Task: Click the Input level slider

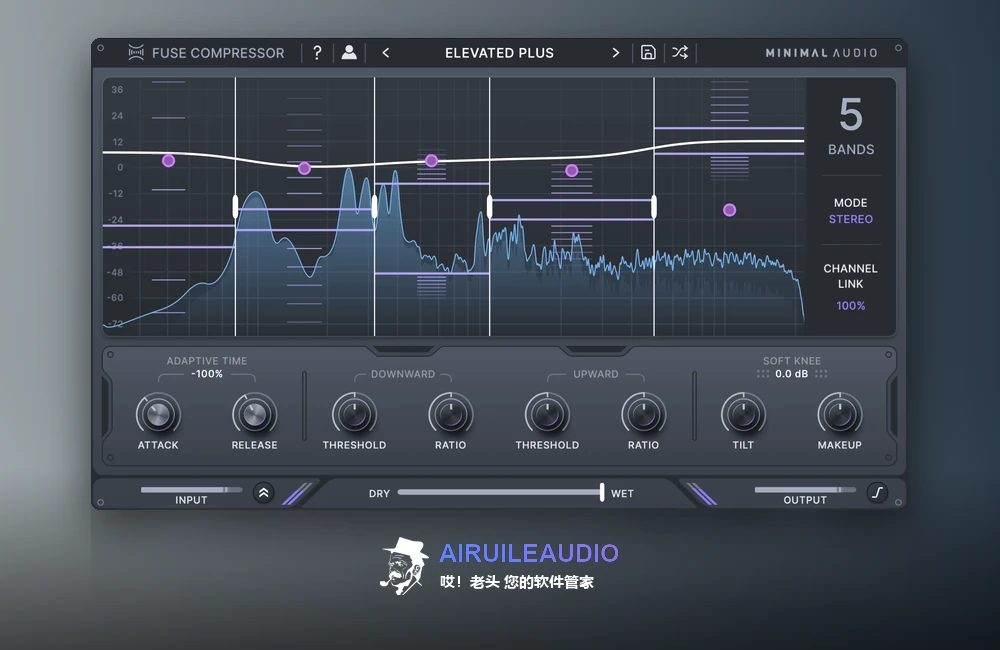Action: point(191,490)
